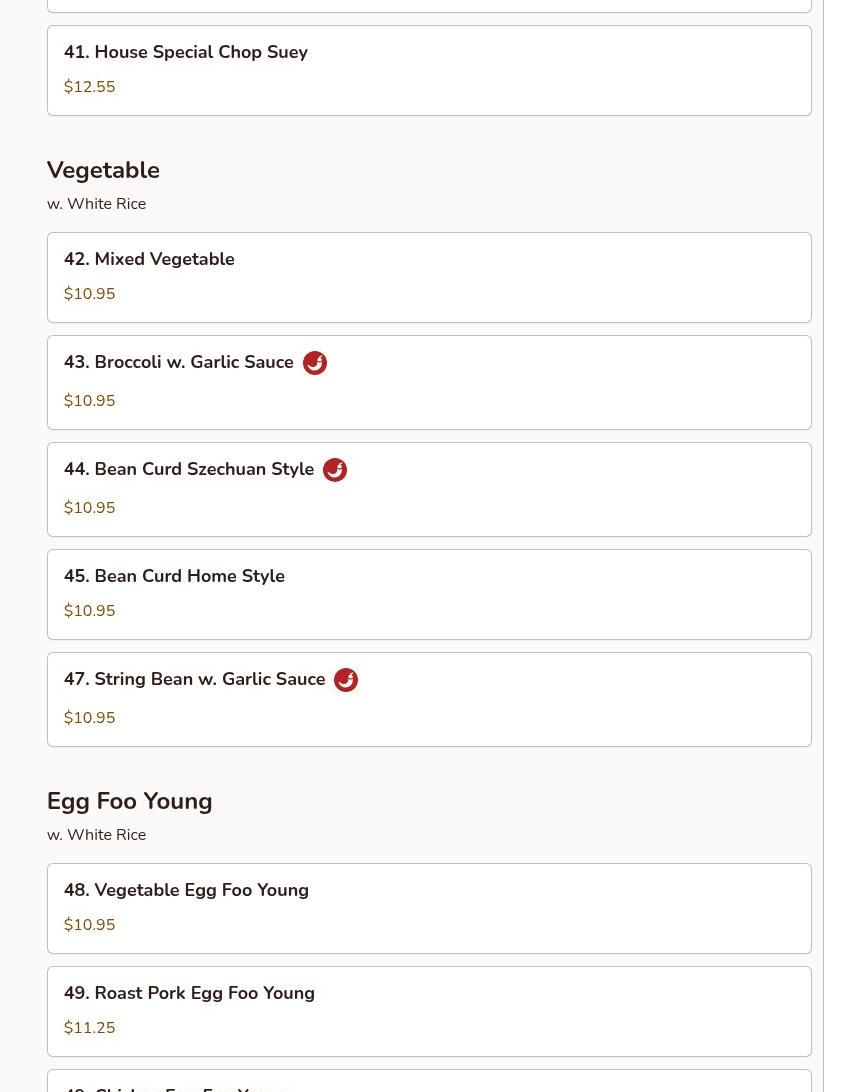
Task: Click the partially visible Chicken Egg Foo Young card
Action: tap(429, 1081)
